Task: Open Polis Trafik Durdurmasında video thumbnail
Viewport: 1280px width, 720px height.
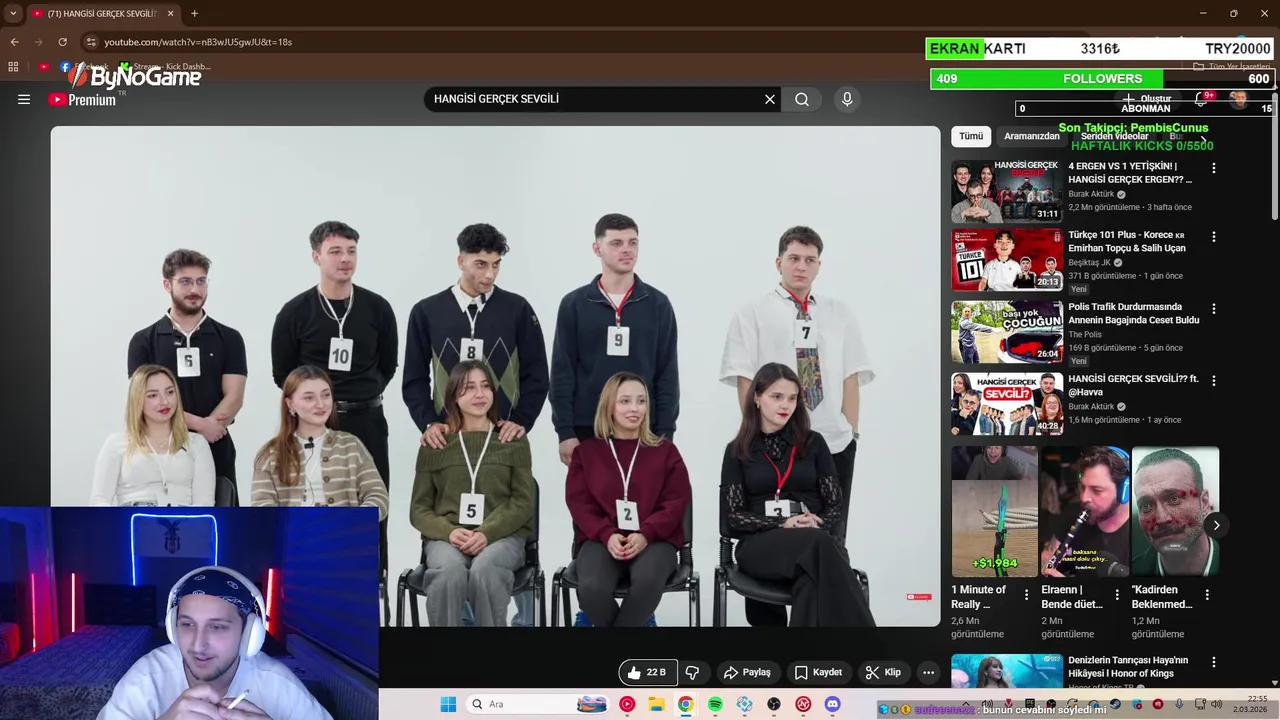Action: click(1007, 332)
